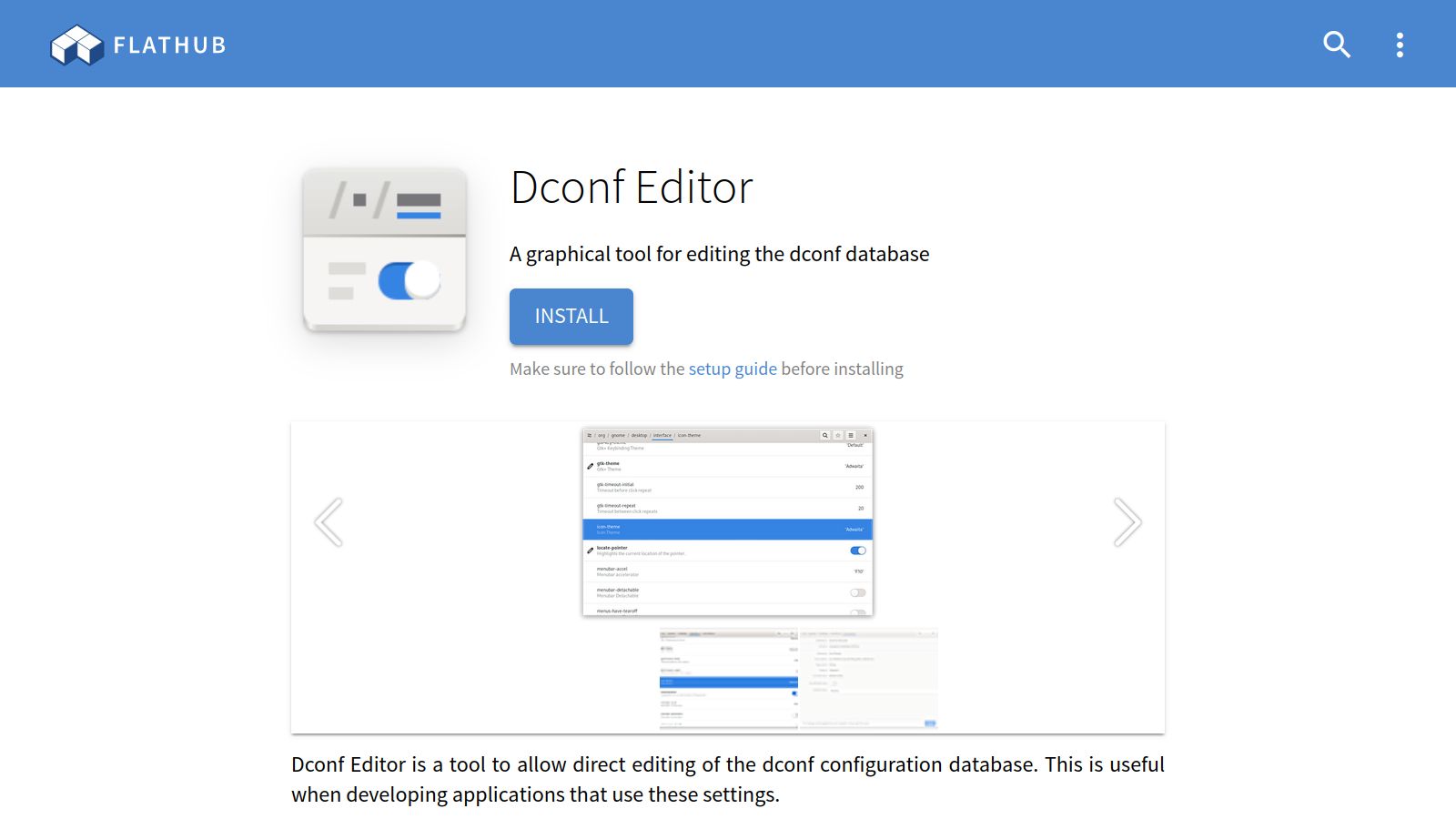Show the previous screenshot with left chevron
This screenshot has height=819, width=1456.
tap(329, 522)
